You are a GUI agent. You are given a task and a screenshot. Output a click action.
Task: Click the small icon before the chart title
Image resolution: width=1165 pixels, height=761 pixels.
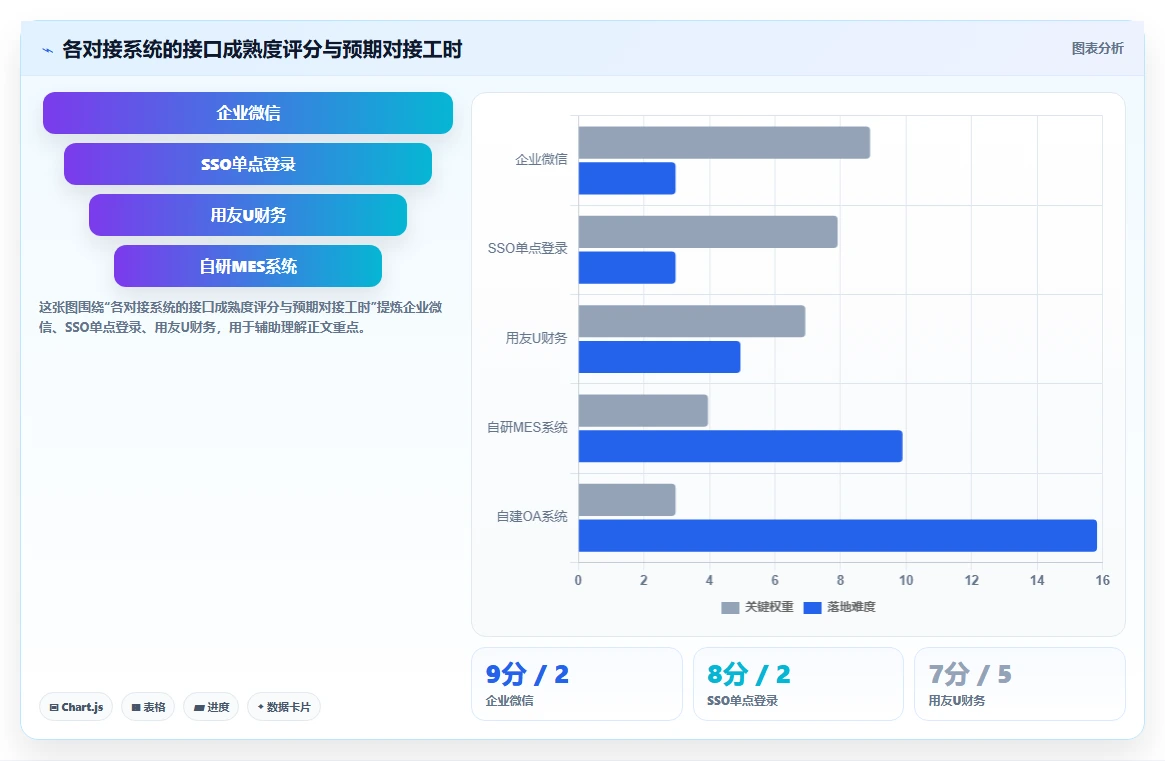(x=48, y=51)
